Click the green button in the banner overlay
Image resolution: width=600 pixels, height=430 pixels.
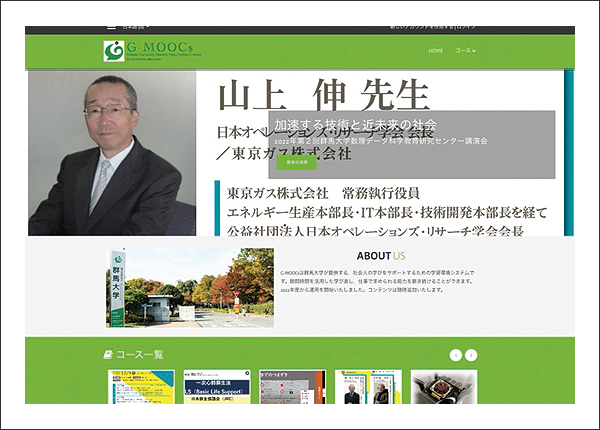pos(297,162)
